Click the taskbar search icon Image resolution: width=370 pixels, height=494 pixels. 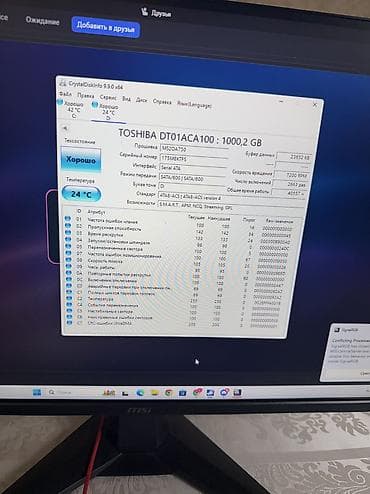tap(51, 392)
